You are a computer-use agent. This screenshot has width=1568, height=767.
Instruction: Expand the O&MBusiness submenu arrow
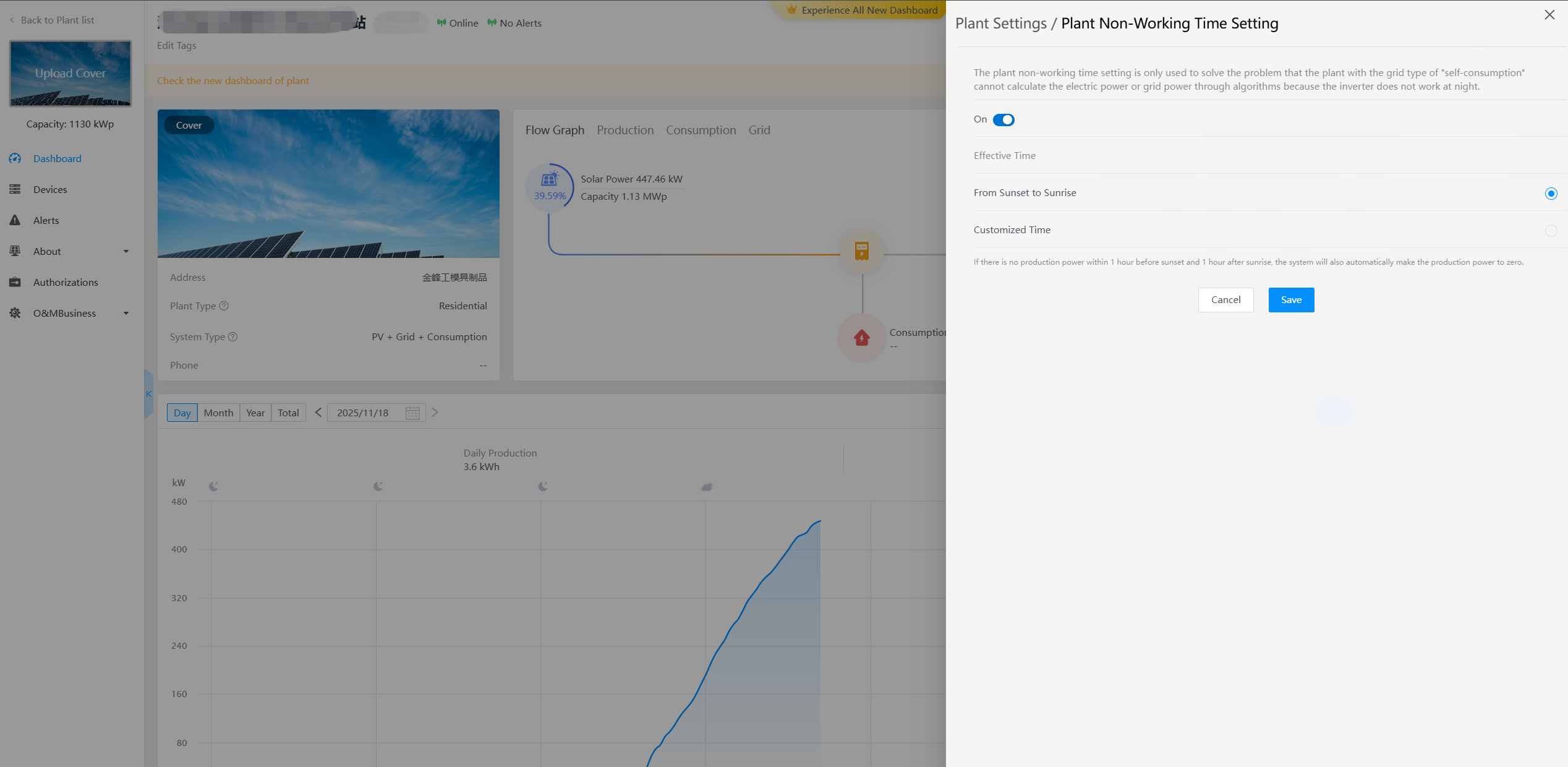126,313
